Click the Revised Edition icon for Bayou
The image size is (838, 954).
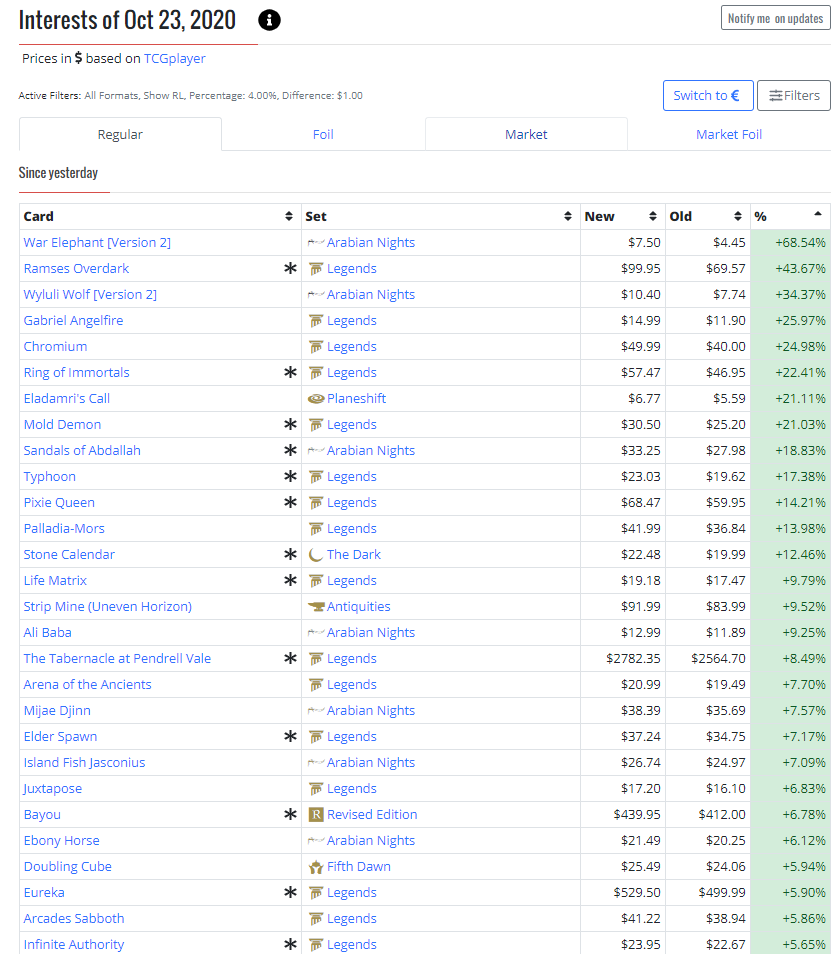point(316,815)
